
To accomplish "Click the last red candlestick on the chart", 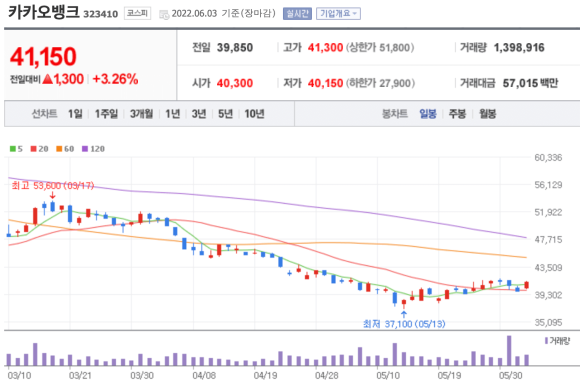I will tap(526, 285).
